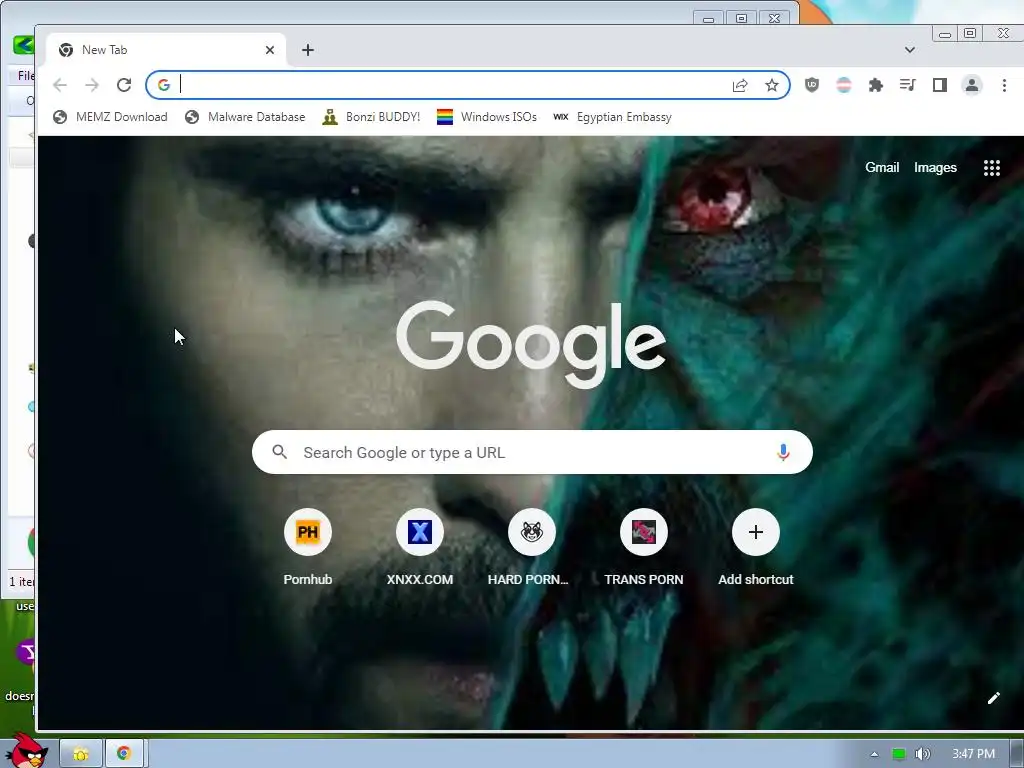Open File menu in background window
The height and width of the screenshot is (768, 1024).
[25, 76]
